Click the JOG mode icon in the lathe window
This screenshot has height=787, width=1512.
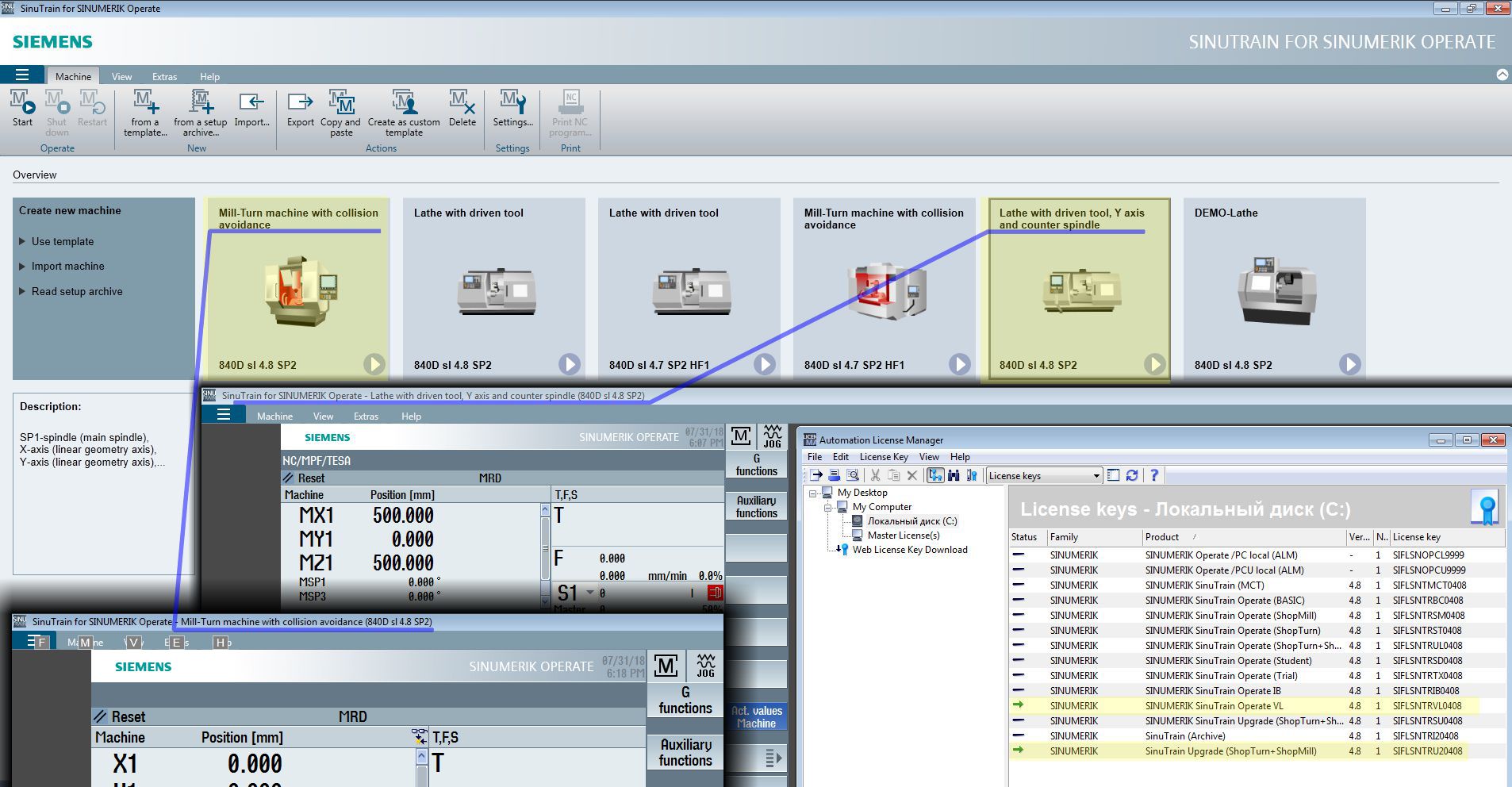pos(772,436)
